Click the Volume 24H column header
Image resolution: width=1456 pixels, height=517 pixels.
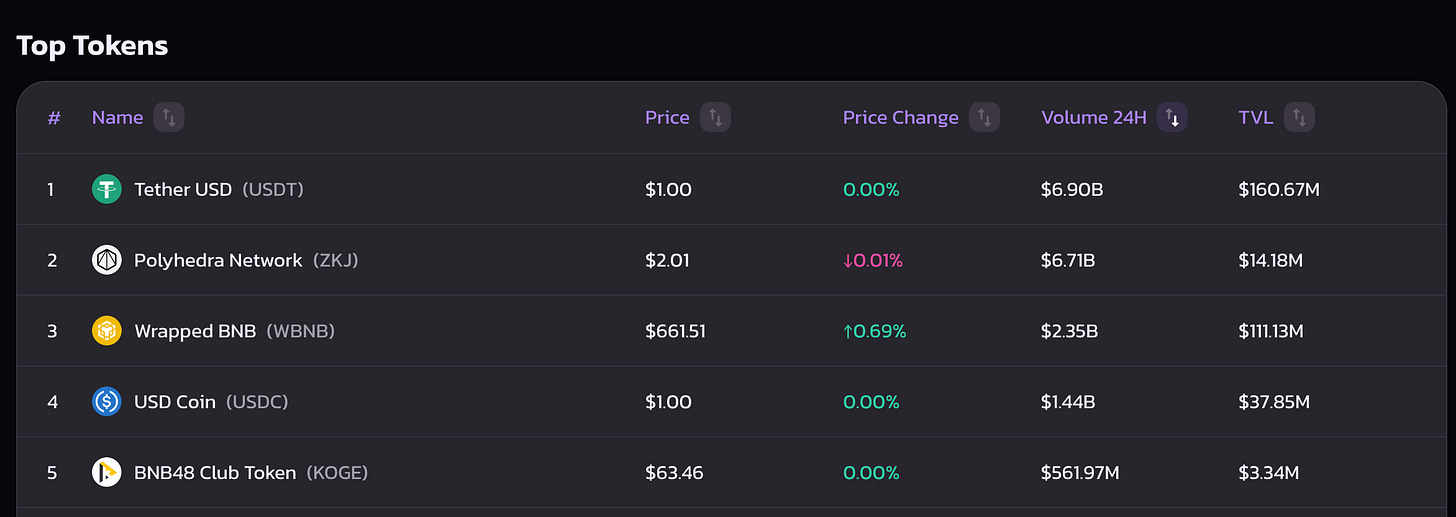point(1094,118)
